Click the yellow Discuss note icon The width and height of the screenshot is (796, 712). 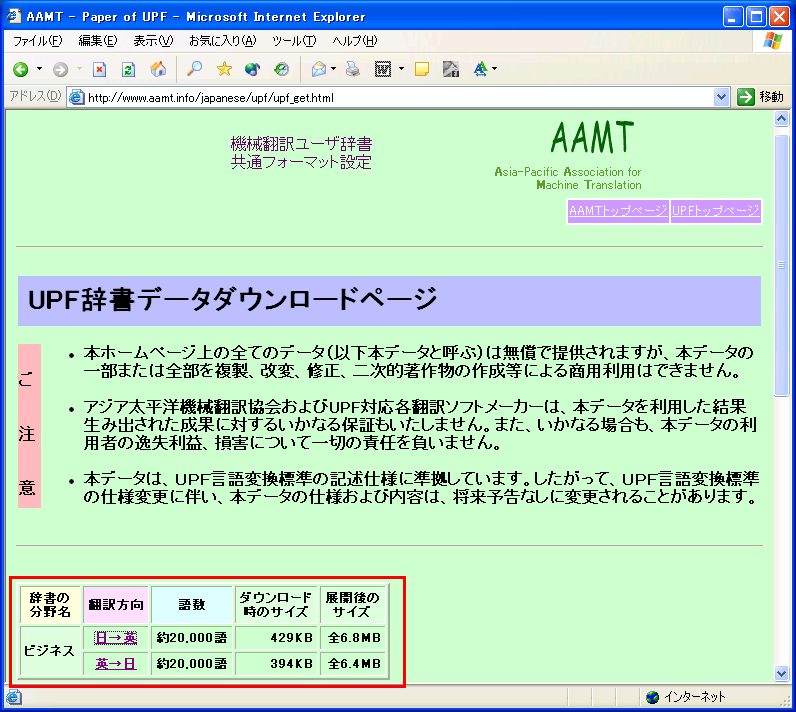(422, 69)
